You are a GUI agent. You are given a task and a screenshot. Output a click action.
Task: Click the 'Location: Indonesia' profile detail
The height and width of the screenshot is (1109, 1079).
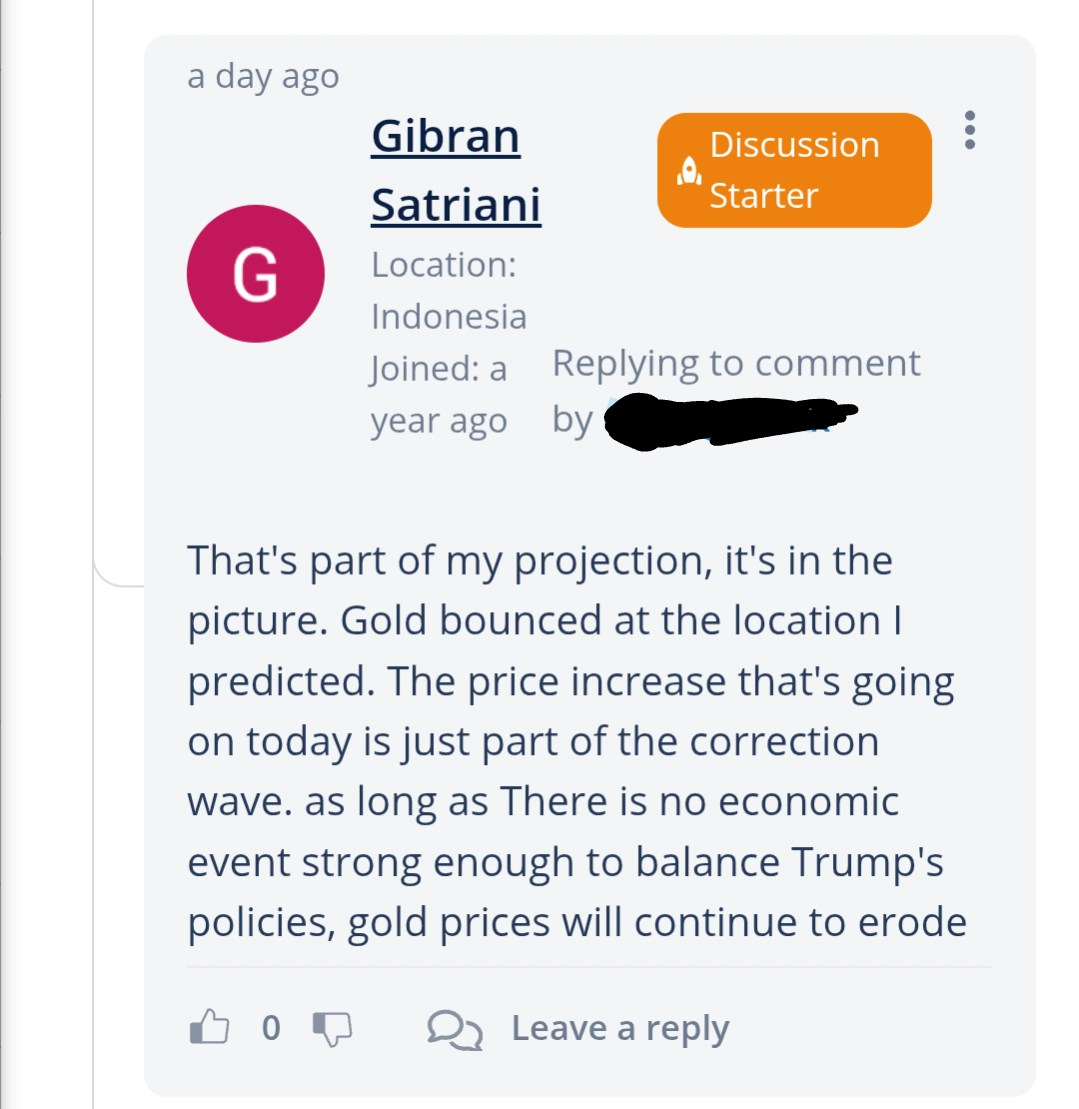449,291
